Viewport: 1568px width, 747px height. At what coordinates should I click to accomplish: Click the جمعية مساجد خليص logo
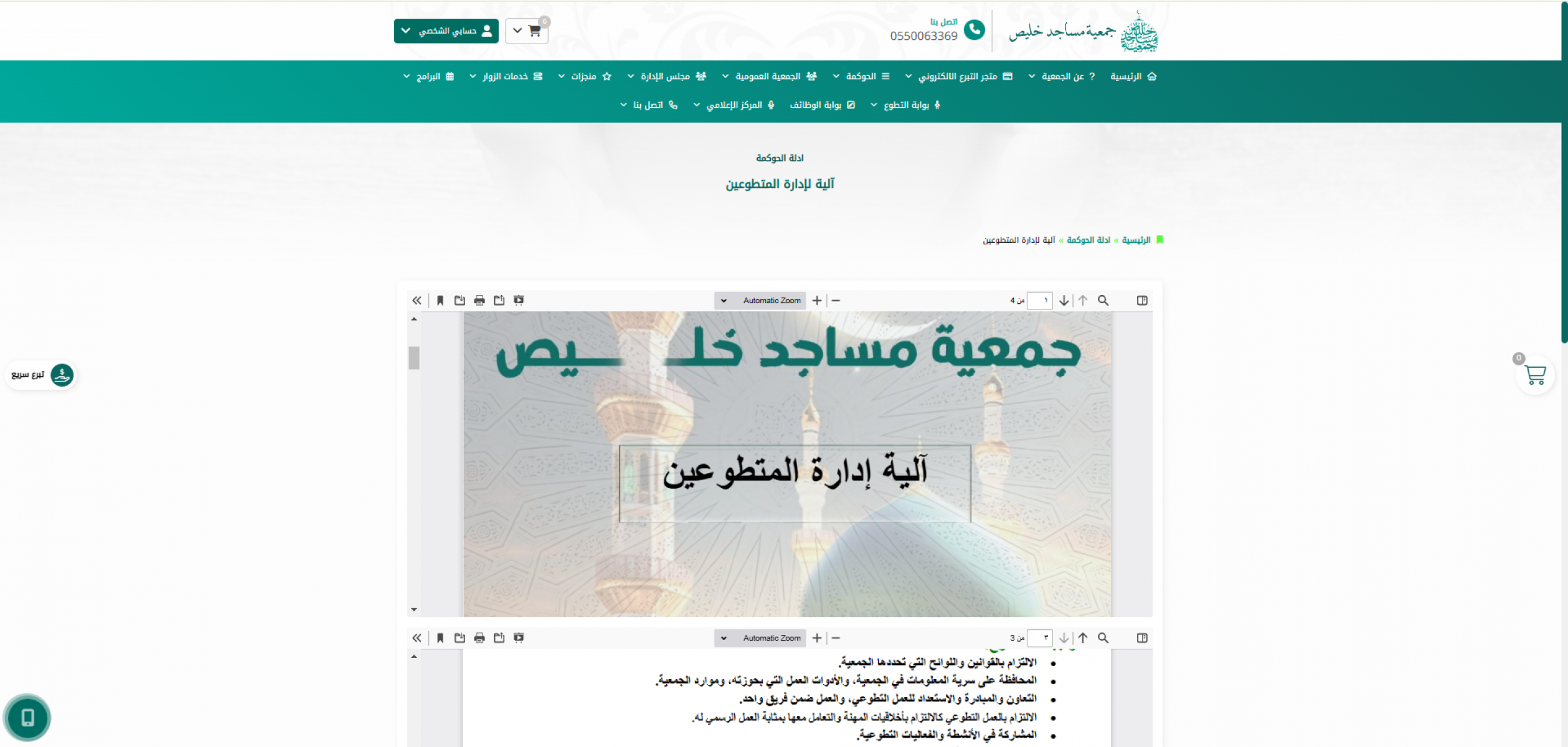pyautogui.click(x=1084, y=31)
